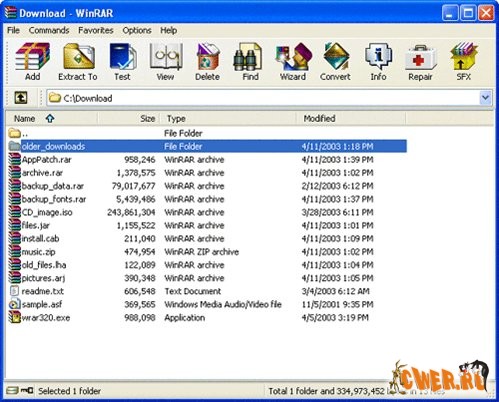Sort list by Modified column header
This screenshot has height=402, width=499.
[x=351, y=118]
